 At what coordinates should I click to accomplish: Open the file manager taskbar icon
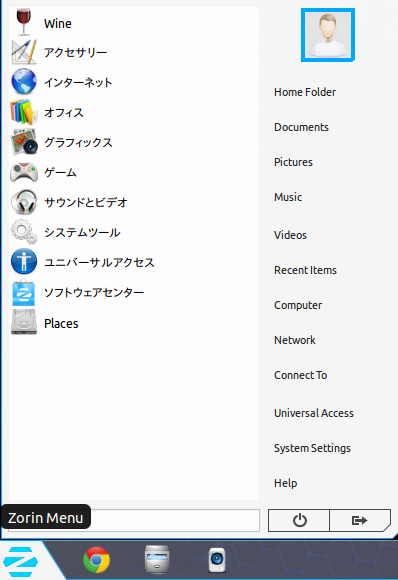click(157, 560)
